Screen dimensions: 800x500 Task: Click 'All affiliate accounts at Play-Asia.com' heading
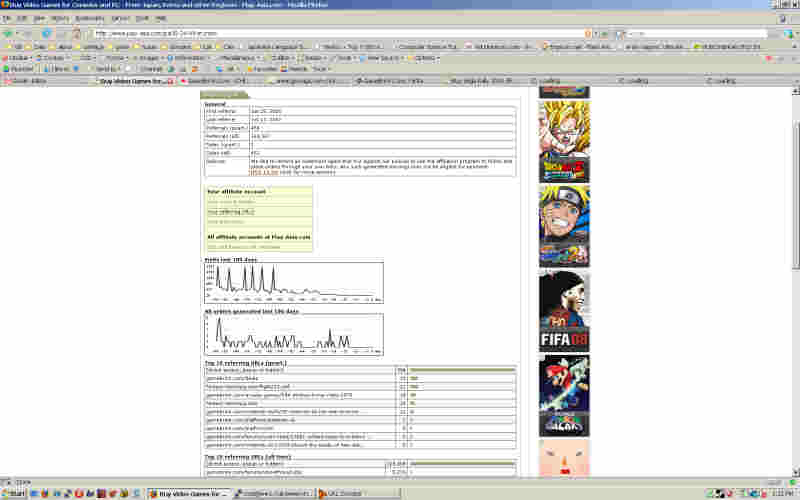259,237
